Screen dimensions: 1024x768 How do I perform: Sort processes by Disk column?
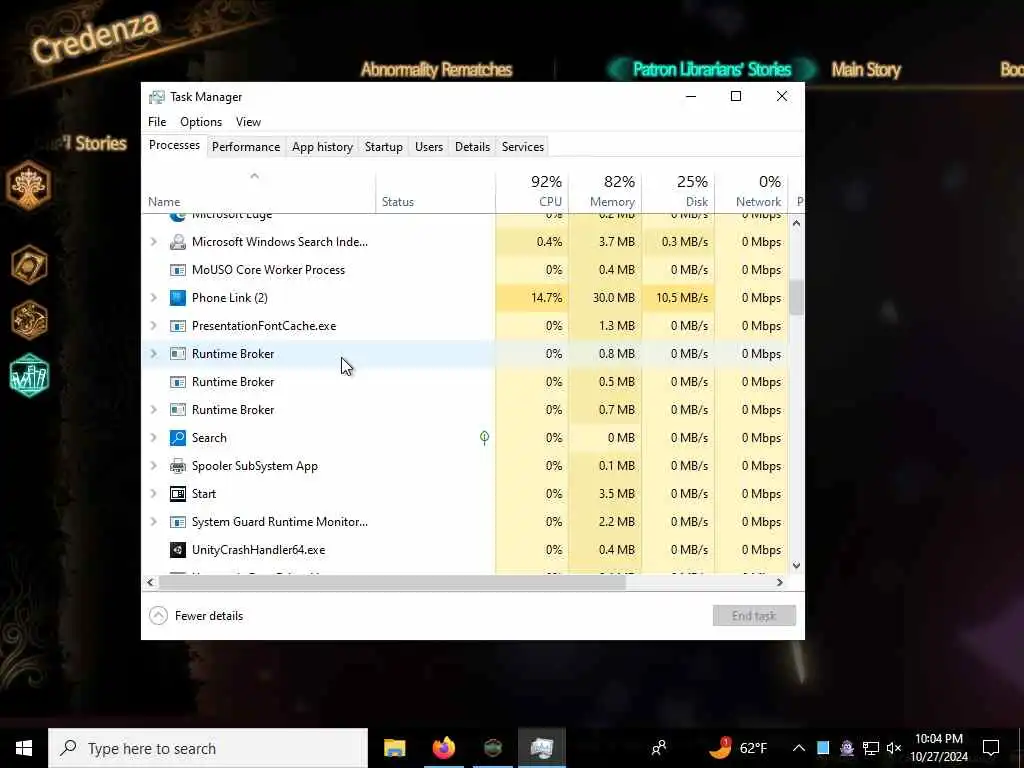point(679,191)
